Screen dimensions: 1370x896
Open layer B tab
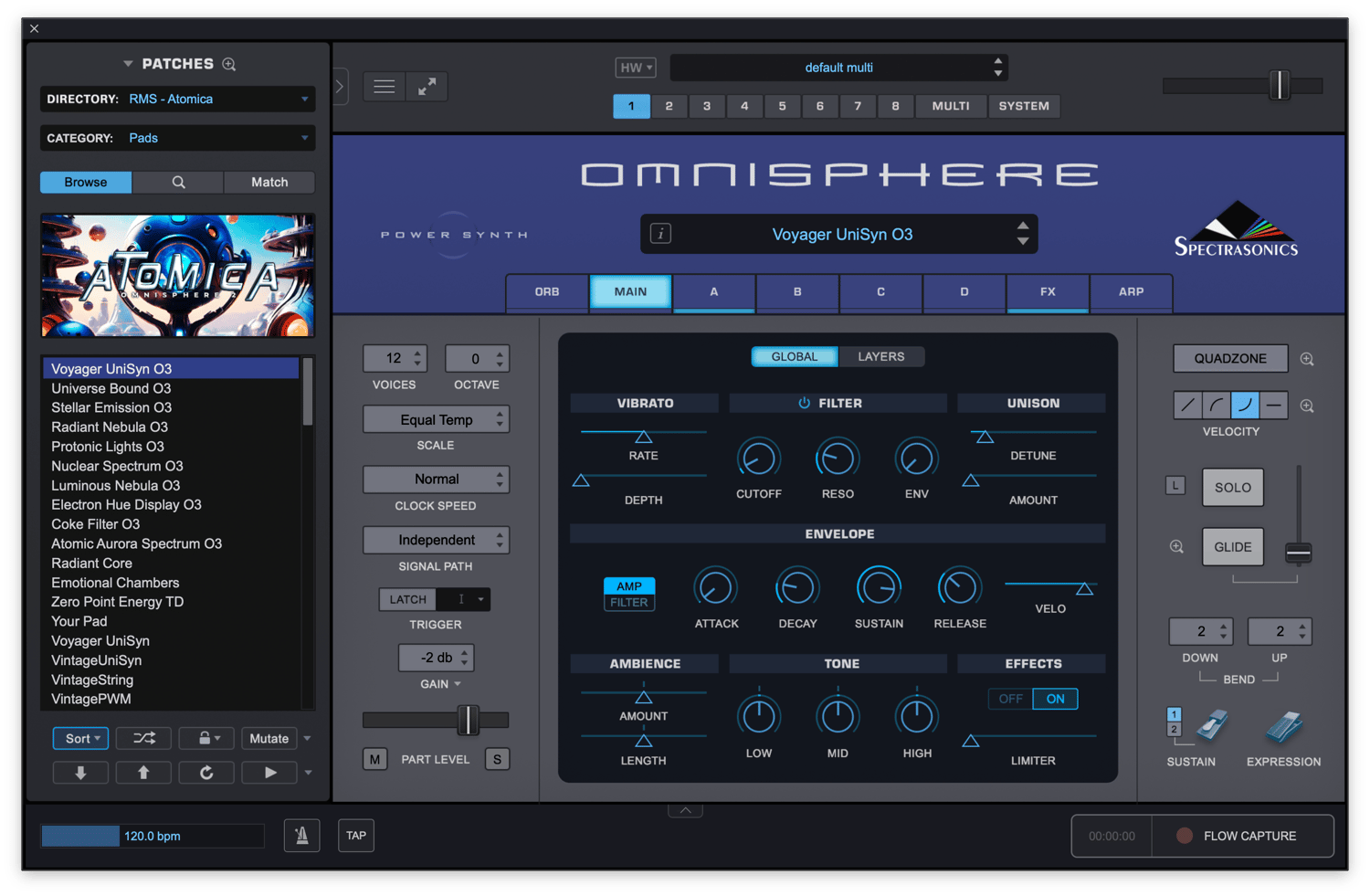click(797, 292)
